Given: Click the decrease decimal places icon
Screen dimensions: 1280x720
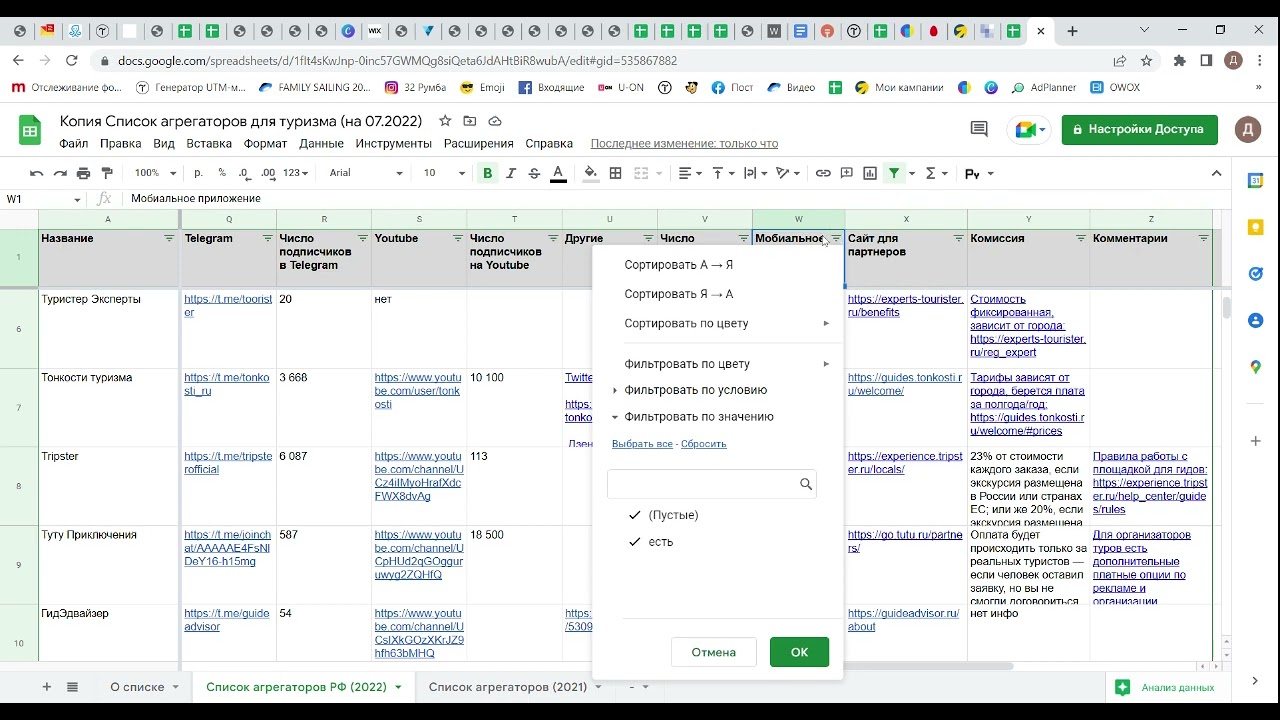Looking at the screenshot, I should 244,173.
